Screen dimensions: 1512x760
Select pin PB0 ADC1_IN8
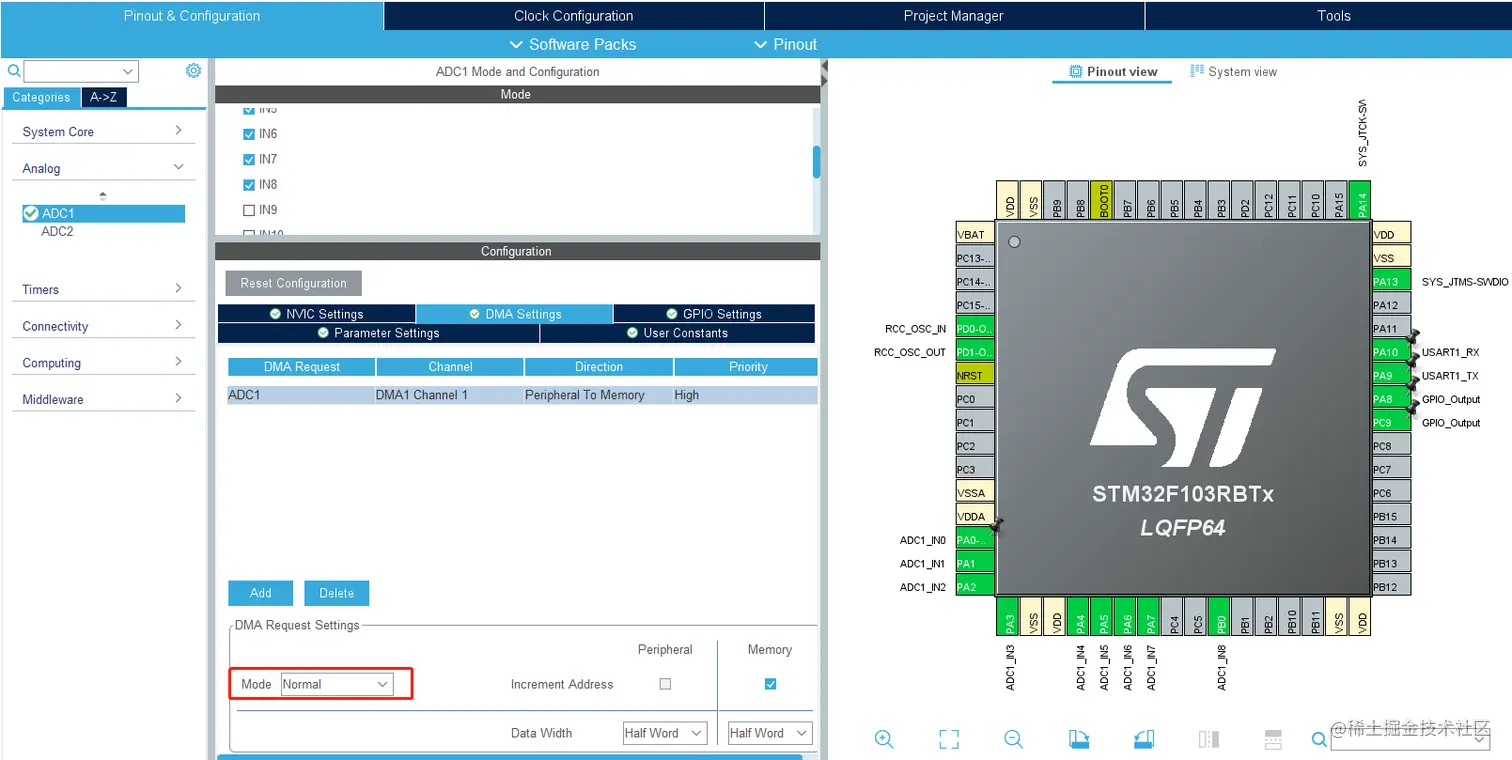[1218, 616]
